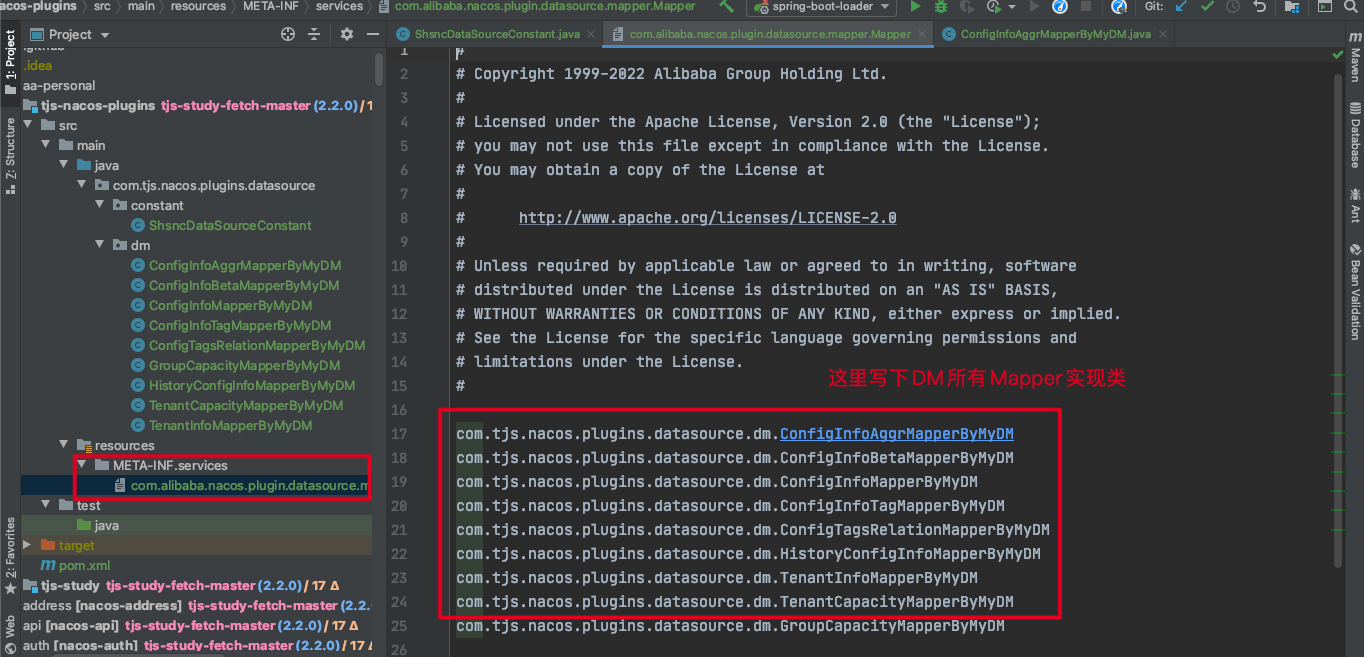The image size is (1364, 657).
Task: Hide the Project tool window
Action: (x=371, y=33)
